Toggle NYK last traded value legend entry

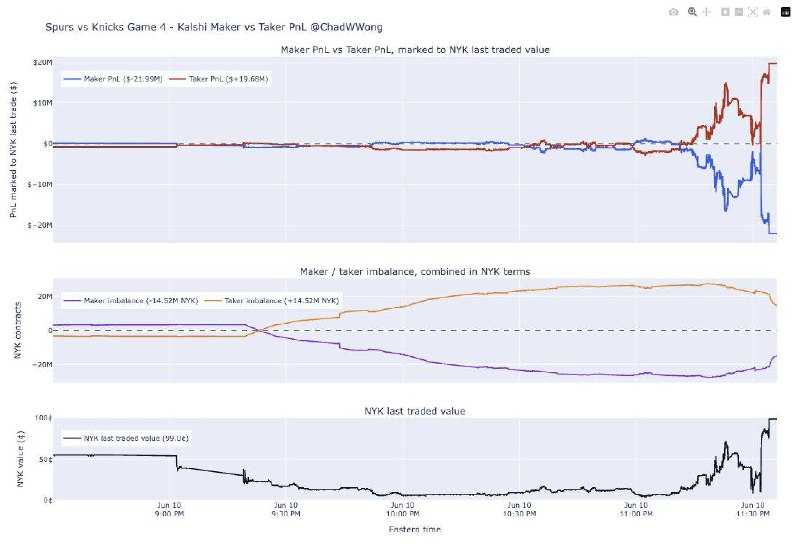[126, 438]
